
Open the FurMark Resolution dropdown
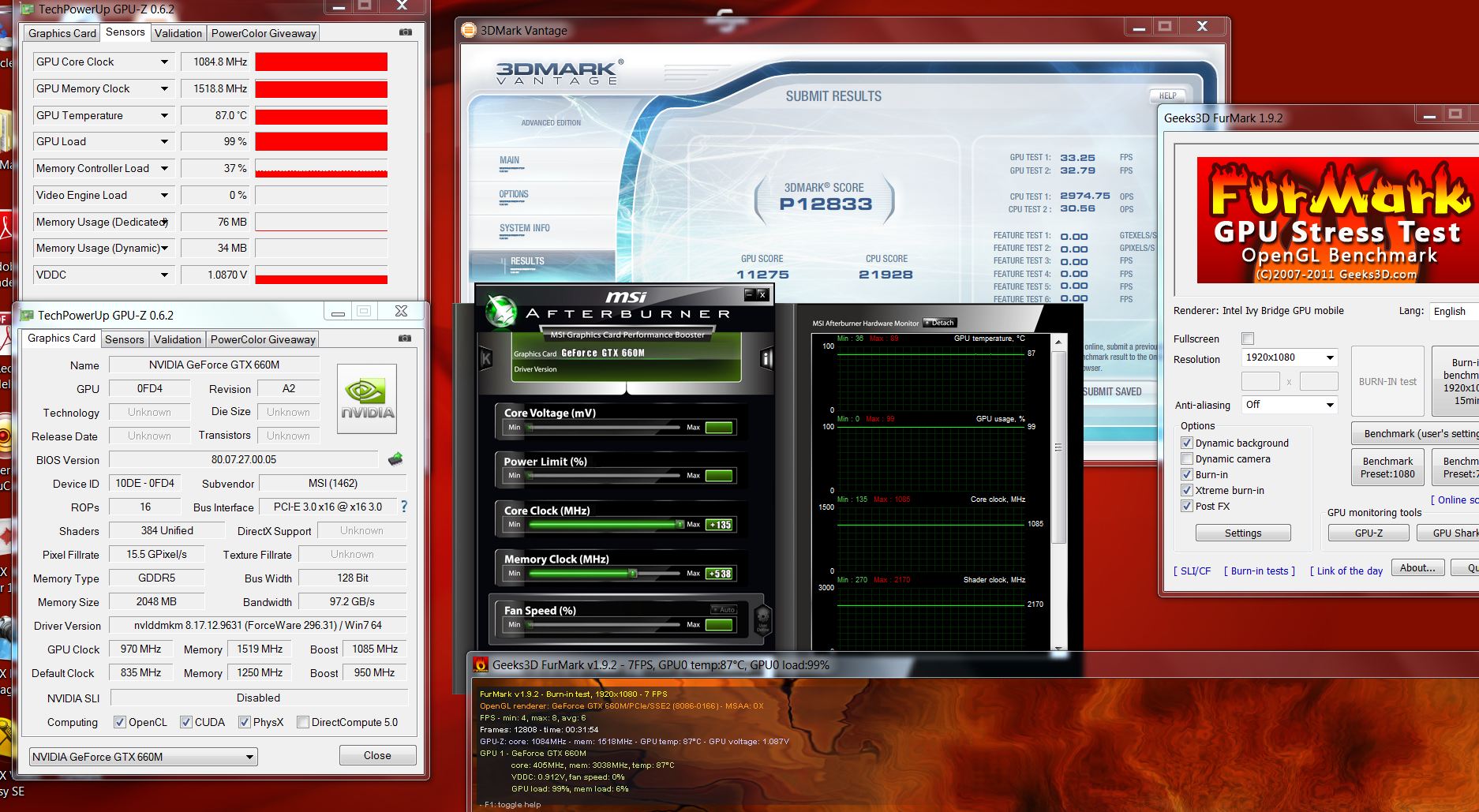tap(1290, 357)
